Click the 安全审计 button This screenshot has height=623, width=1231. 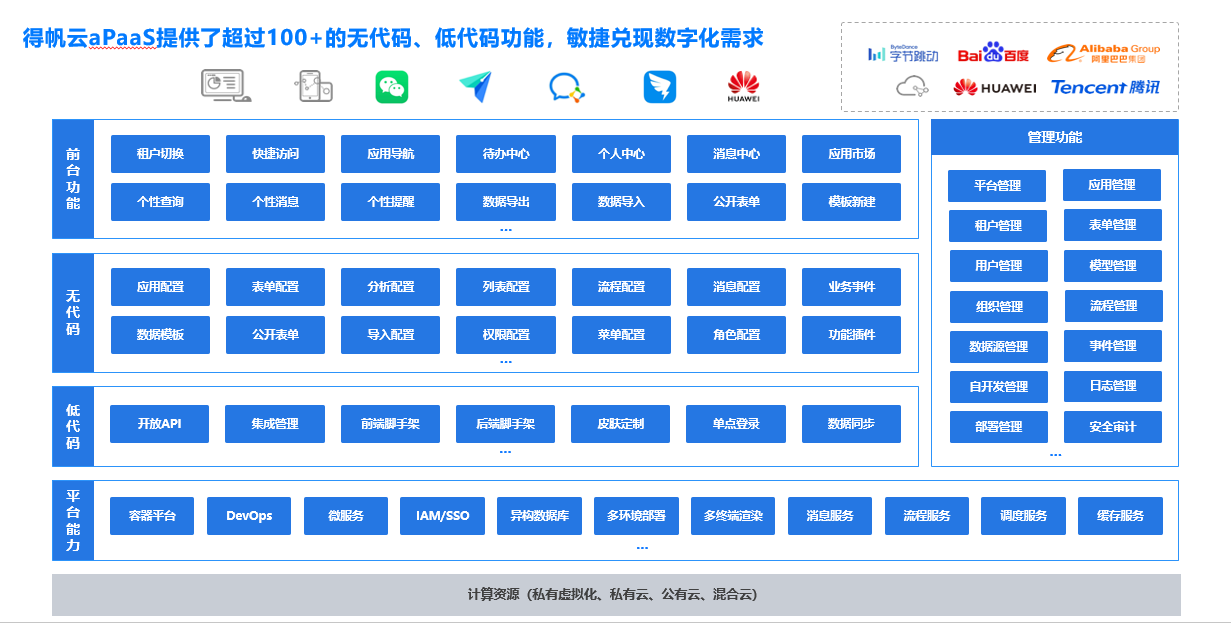point(1112,426)
